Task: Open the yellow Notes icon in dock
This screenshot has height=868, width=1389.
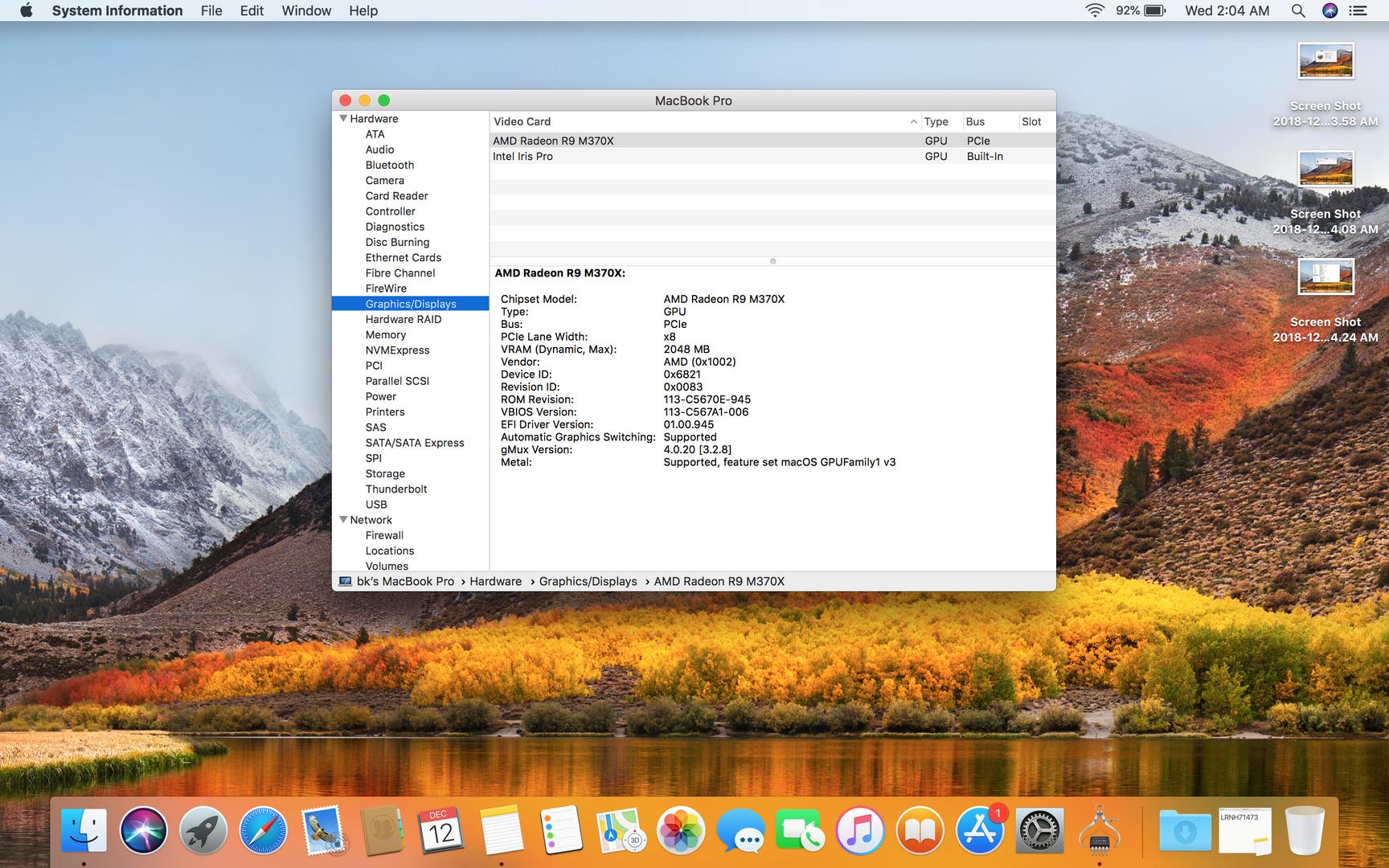Action: pos(502,830)
